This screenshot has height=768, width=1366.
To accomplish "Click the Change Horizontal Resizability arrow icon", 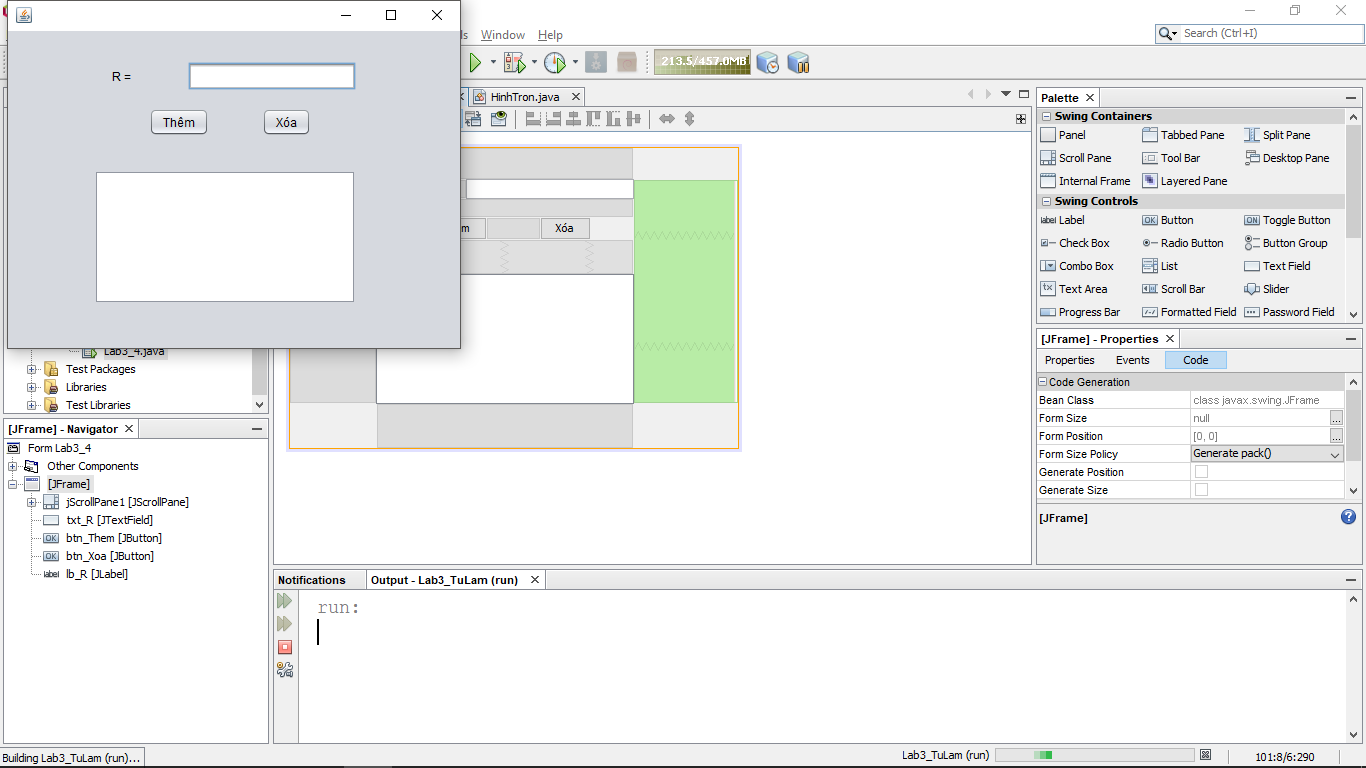I will 666,119.
